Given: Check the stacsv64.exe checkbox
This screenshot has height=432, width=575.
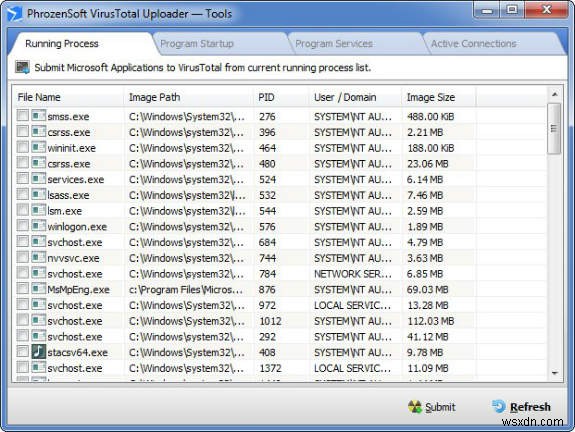Looking at the screenshot, I should click(22, 352).
